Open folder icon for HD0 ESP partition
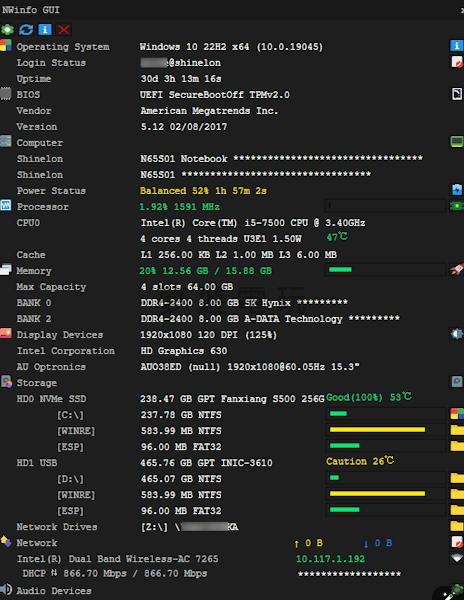Image resolution: width=464 pixels, height=600 pixels. (x=457, y=446)
